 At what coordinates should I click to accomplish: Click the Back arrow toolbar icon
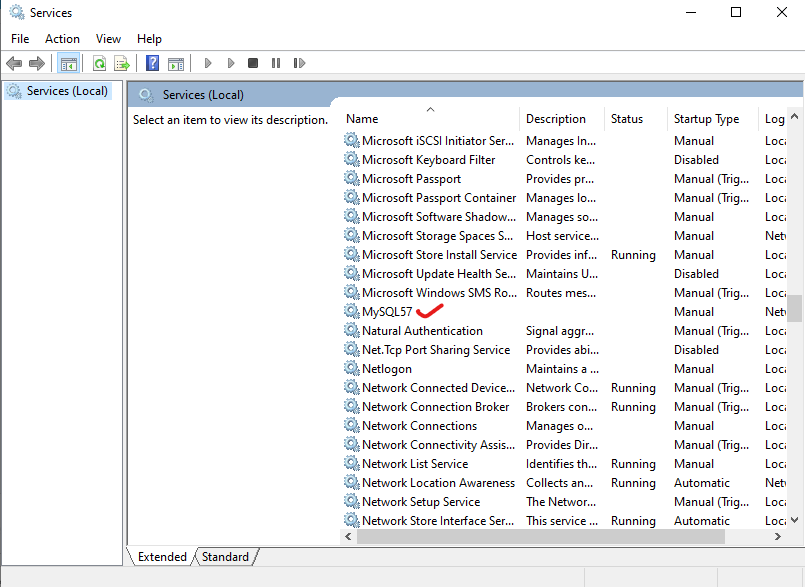click(x=14, y=63)
